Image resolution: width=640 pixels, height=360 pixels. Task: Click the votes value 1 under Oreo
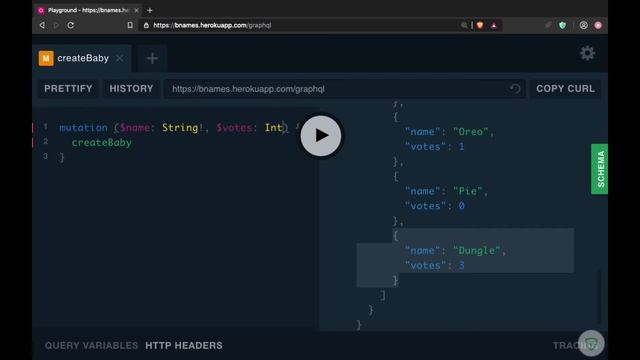point(462,147)
